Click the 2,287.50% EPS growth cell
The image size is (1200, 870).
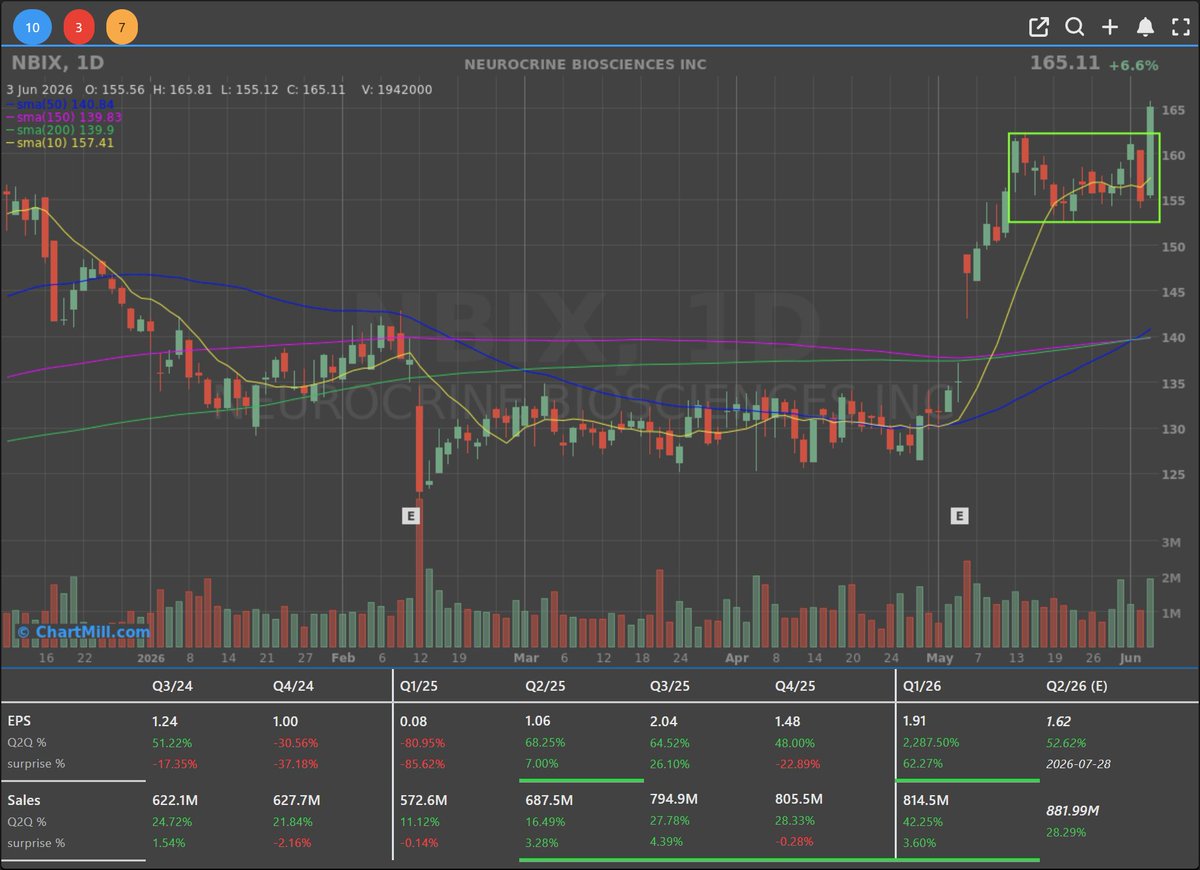point(931,742)
